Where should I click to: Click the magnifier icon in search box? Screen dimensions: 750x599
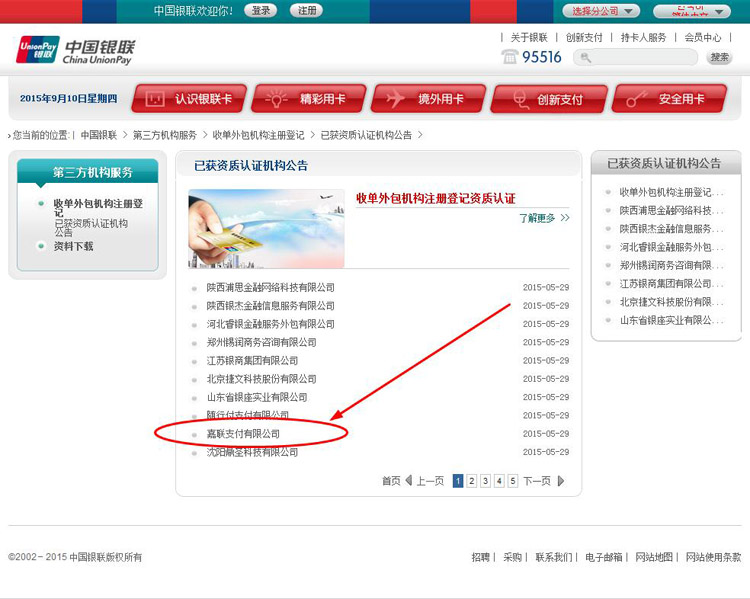click(585, 58)
